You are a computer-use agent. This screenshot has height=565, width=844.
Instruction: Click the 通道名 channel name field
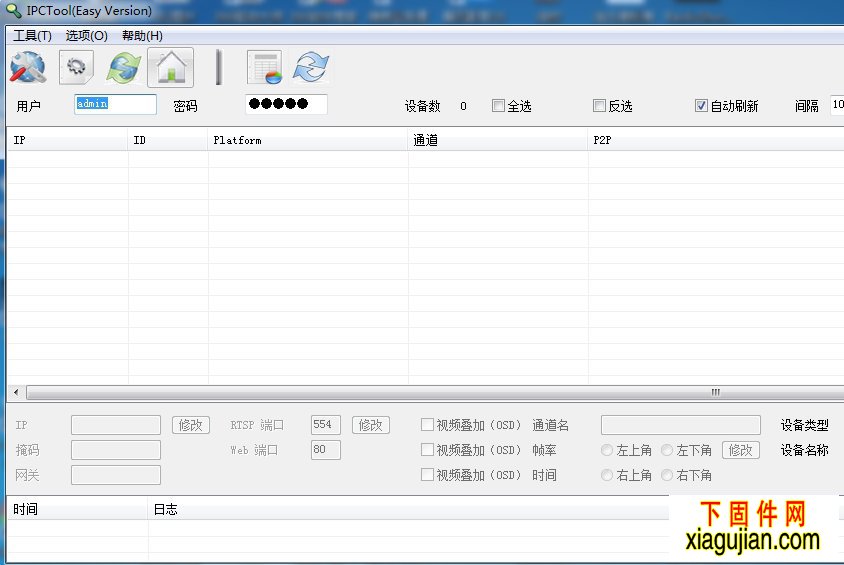coord(681,425)
